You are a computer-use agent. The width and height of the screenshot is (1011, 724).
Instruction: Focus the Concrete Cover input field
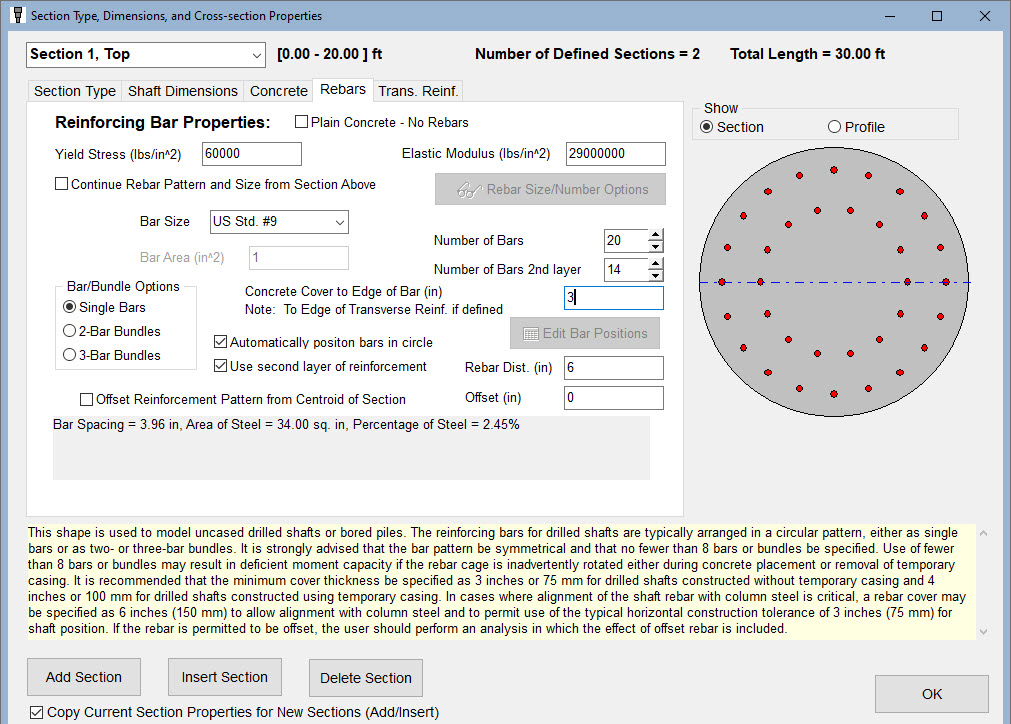click(614, 298)
